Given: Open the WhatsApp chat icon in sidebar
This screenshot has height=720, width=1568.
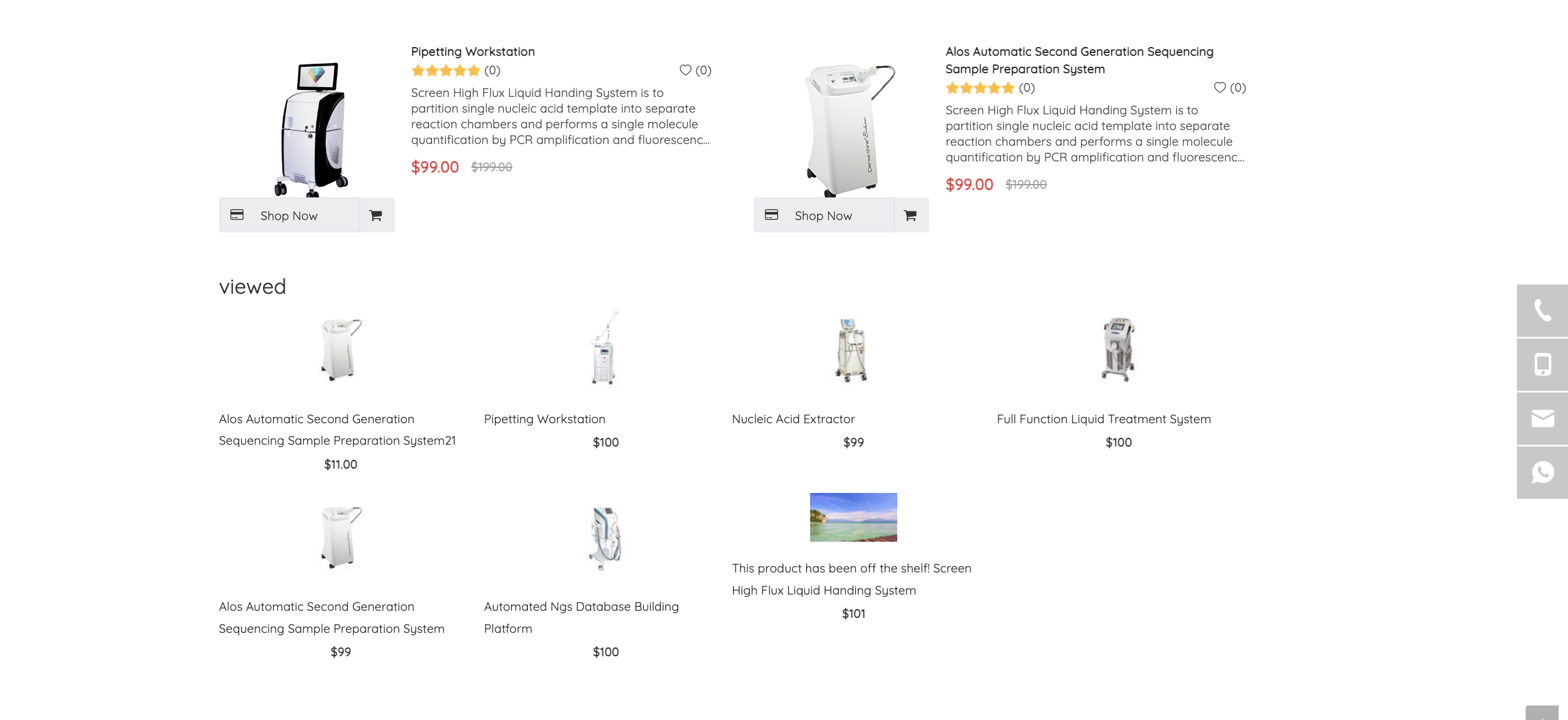Looking at the screenshot, I should pyautogui.click(x=1541, y=472).
